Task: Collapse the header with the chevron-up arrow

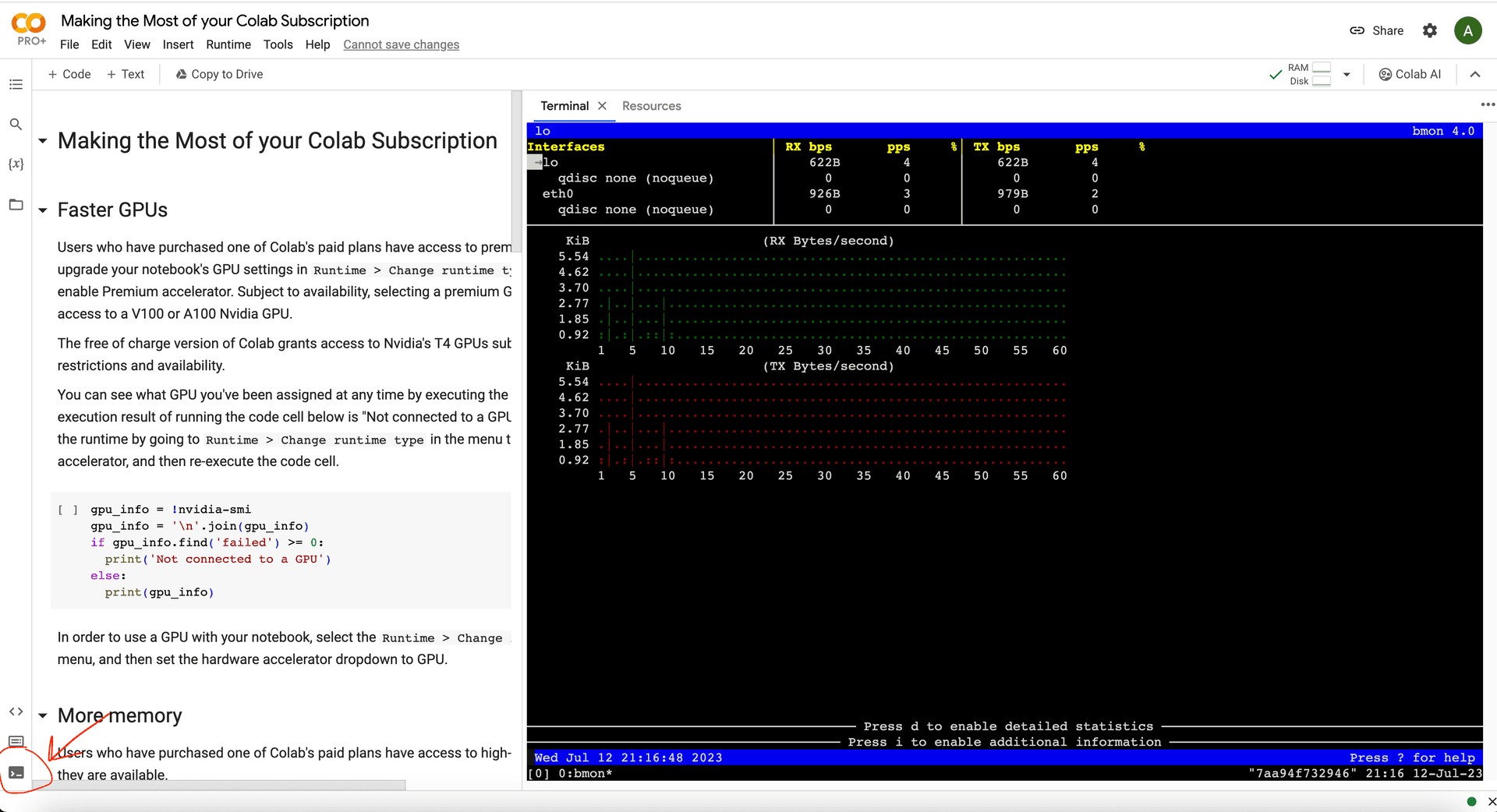Action: [x=1474, y=75]
